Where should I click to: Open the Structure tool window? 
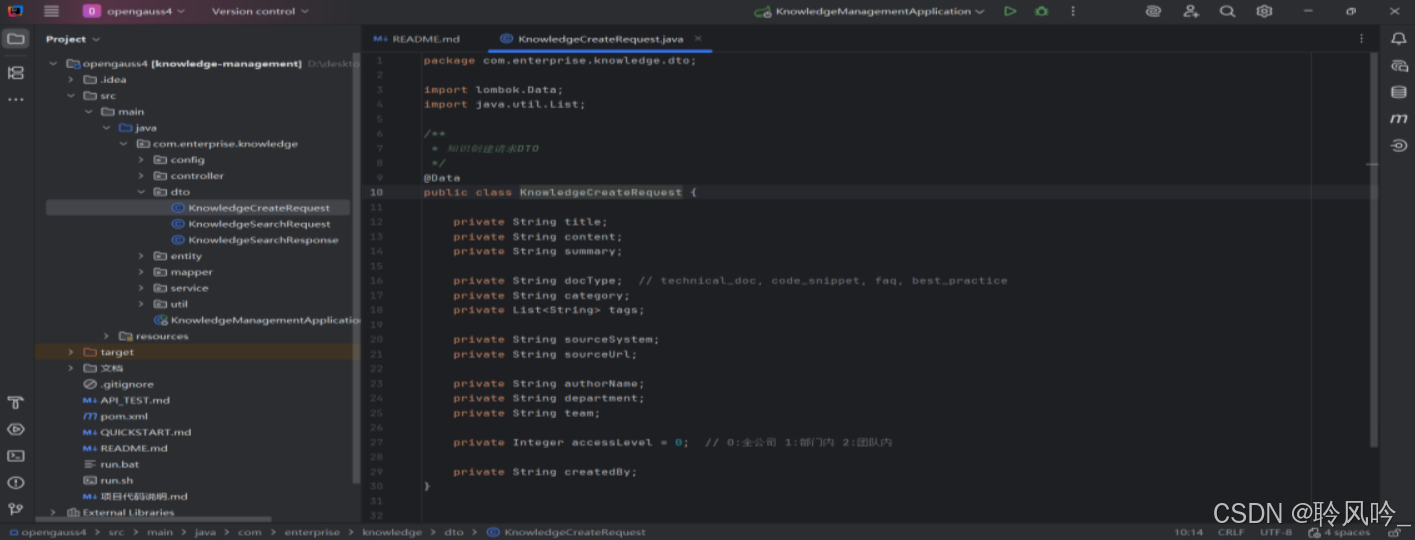[15, 73]
